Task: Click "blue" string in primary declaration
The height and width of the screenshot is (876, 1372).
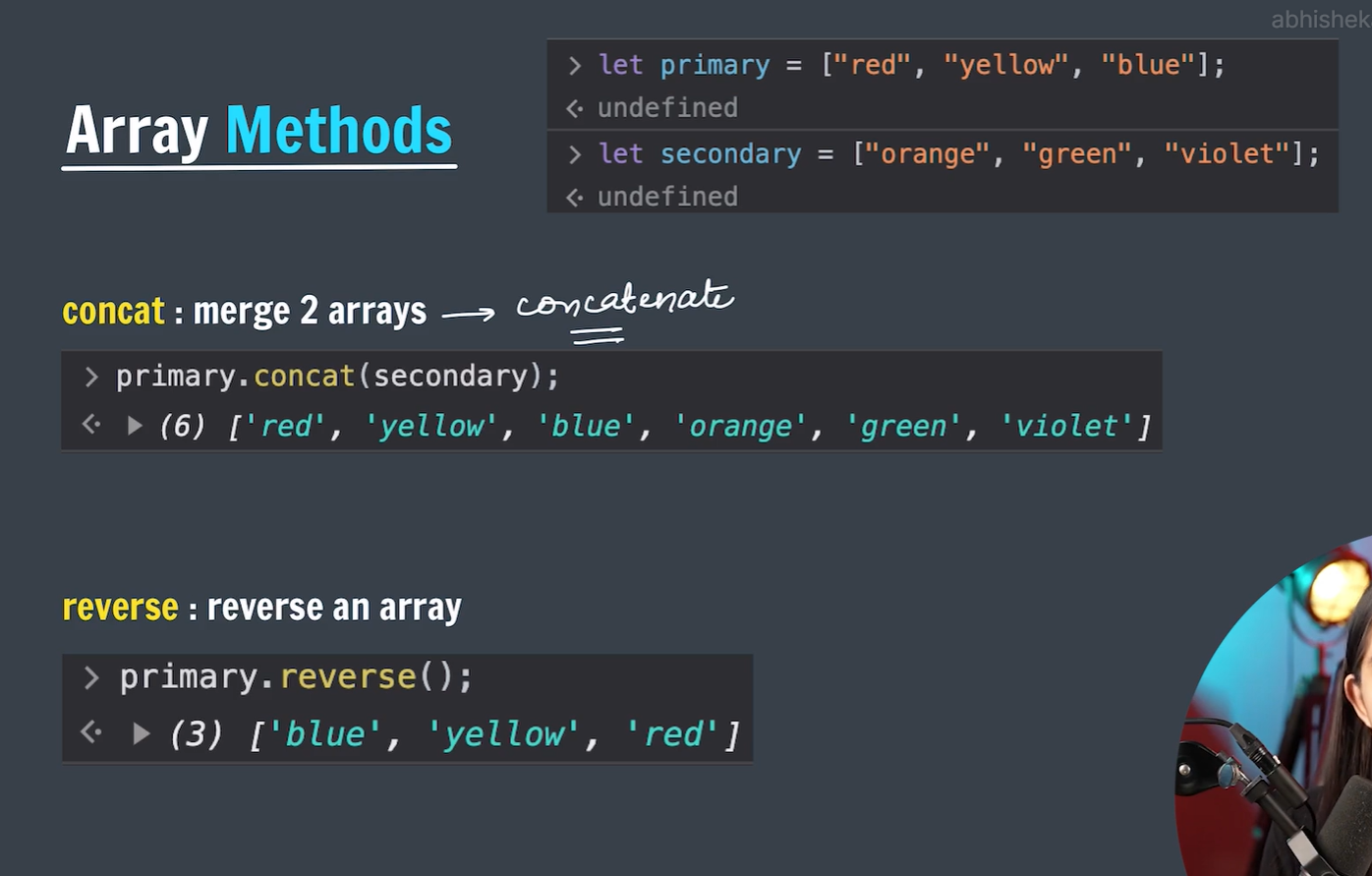Action: (1147, 66)
